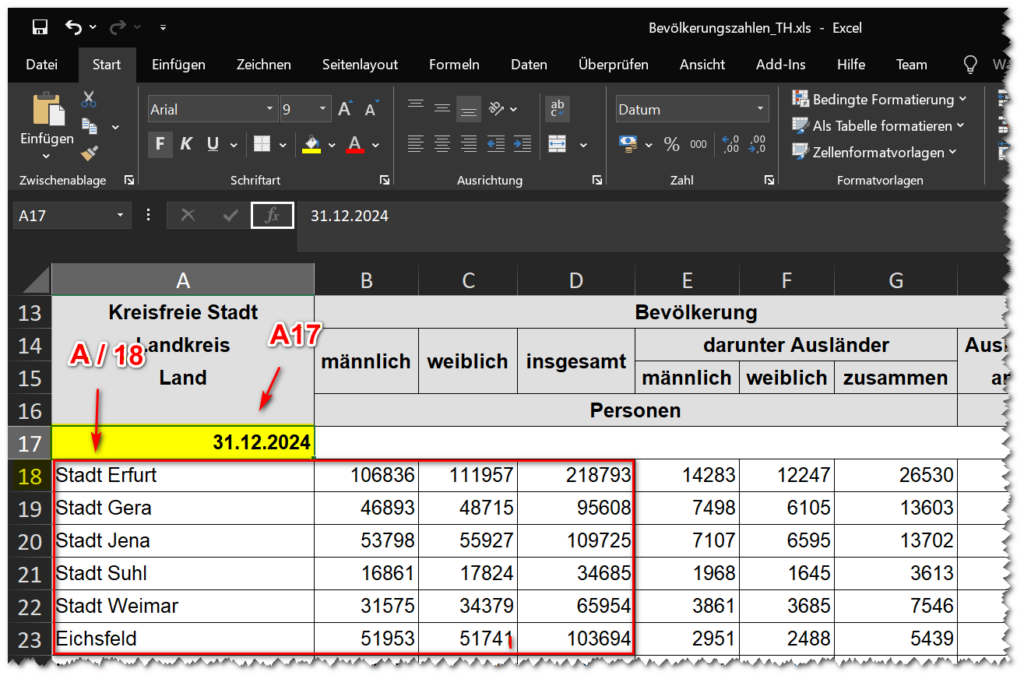Open the Arial font name dropdown
Image resolution: width=1024 pixels, height=679 pixels.
tap(270, 109)
